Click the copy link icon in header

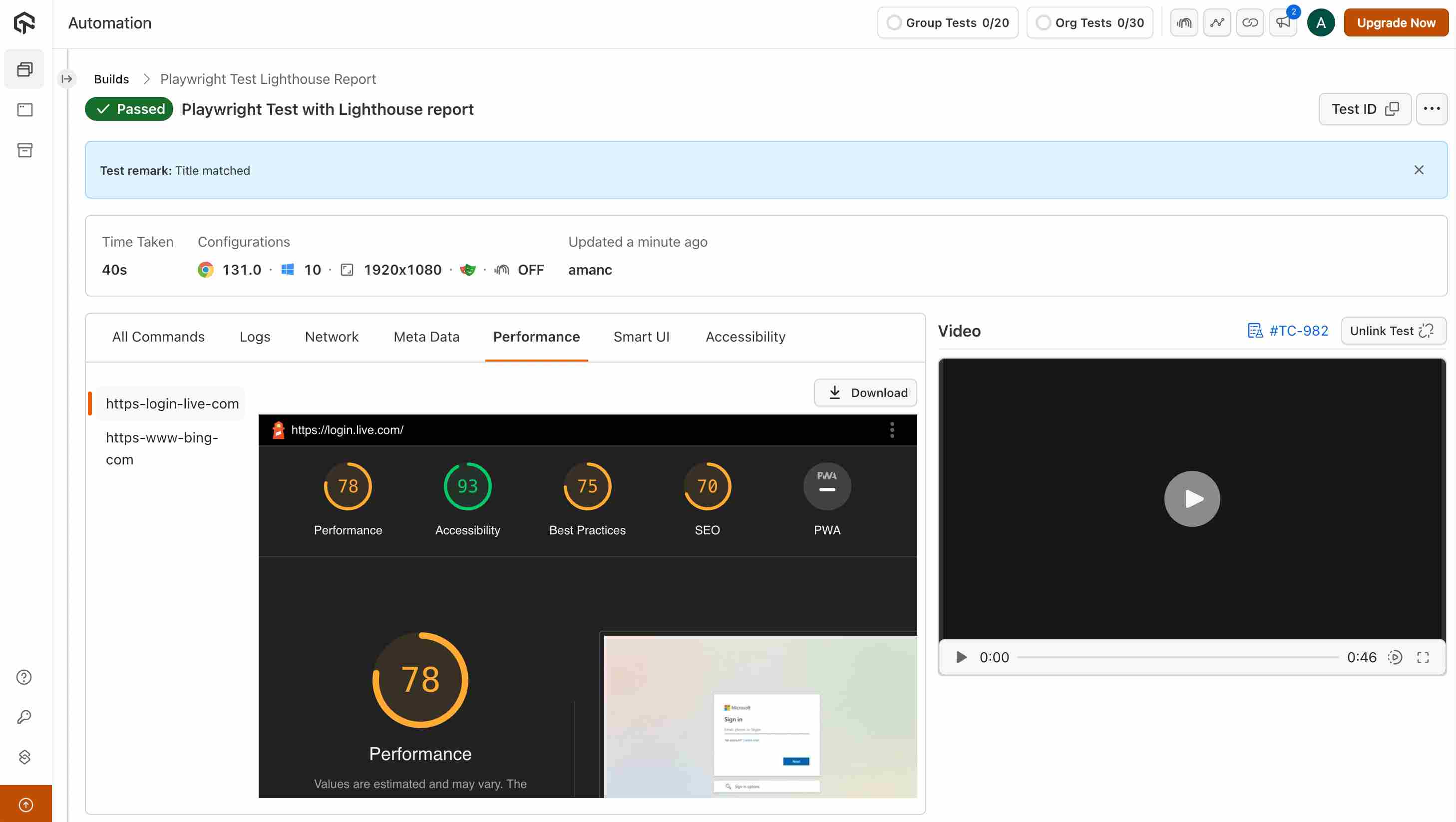pyautogui.click(x=1250, y=22)
